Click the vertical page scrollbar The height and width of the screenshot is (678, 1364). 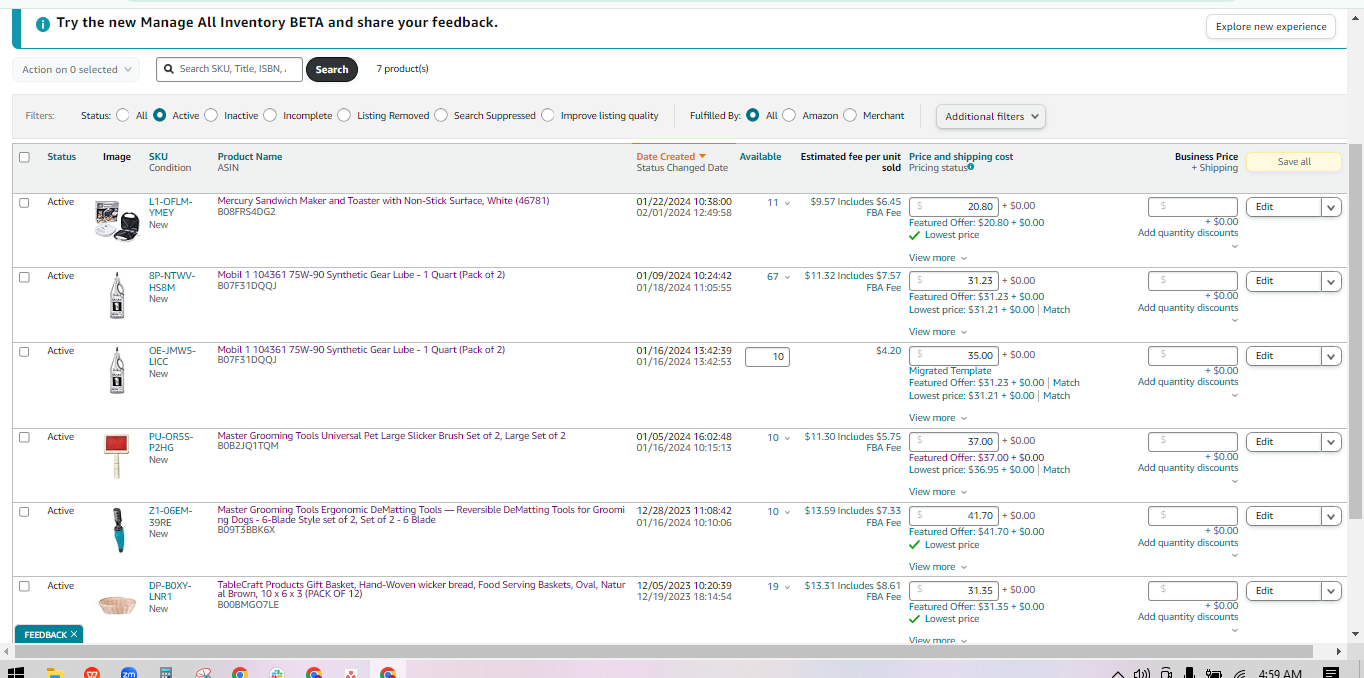1356,330
